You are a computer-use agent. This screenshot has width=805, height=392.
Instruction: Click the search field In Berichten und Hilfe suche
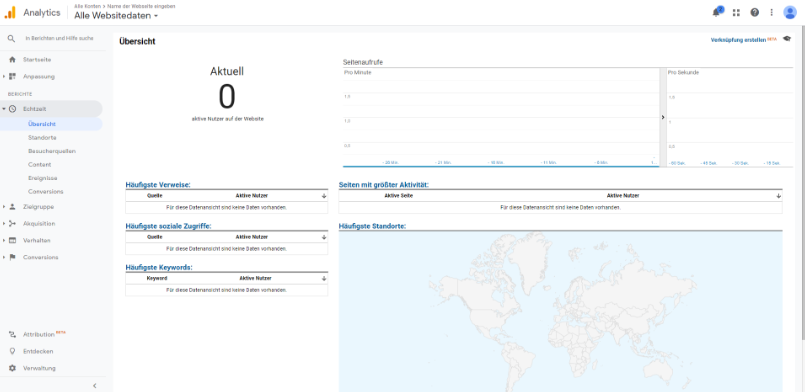click(60, 38)
